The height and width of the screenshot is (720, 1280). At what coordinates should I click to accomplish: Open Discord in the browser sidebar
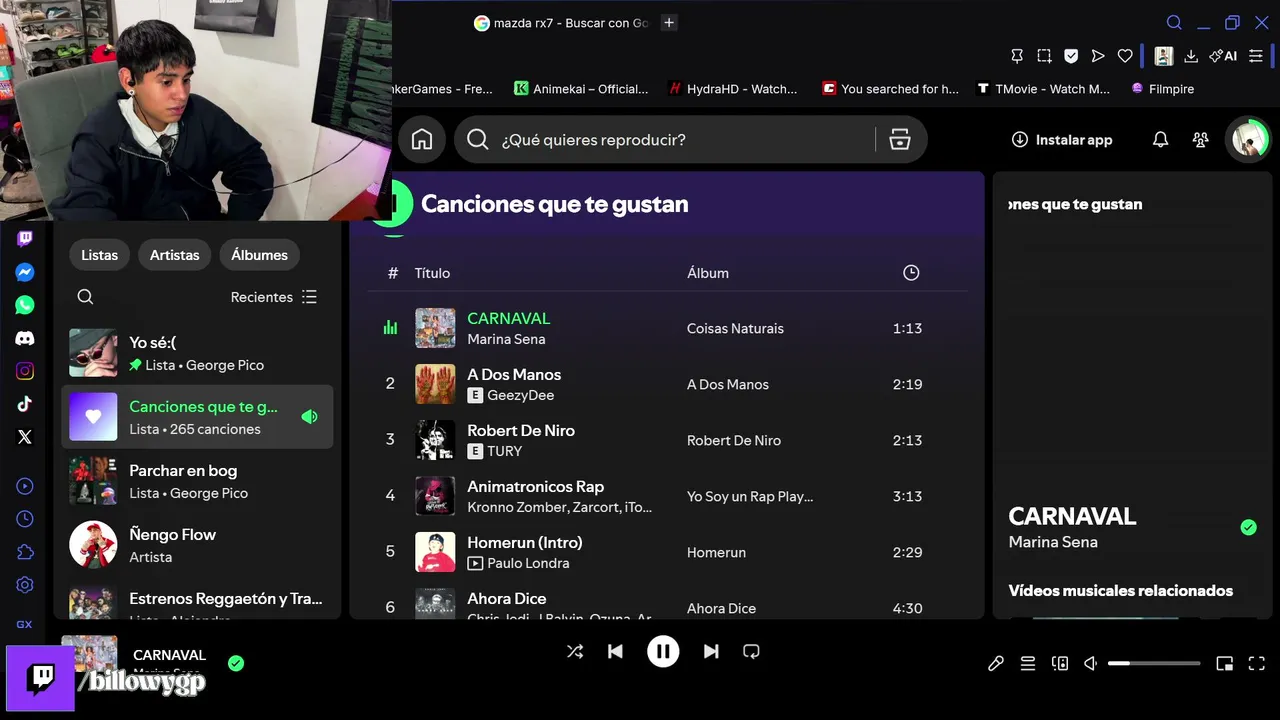pyautogui.click(x=25, y=338)
